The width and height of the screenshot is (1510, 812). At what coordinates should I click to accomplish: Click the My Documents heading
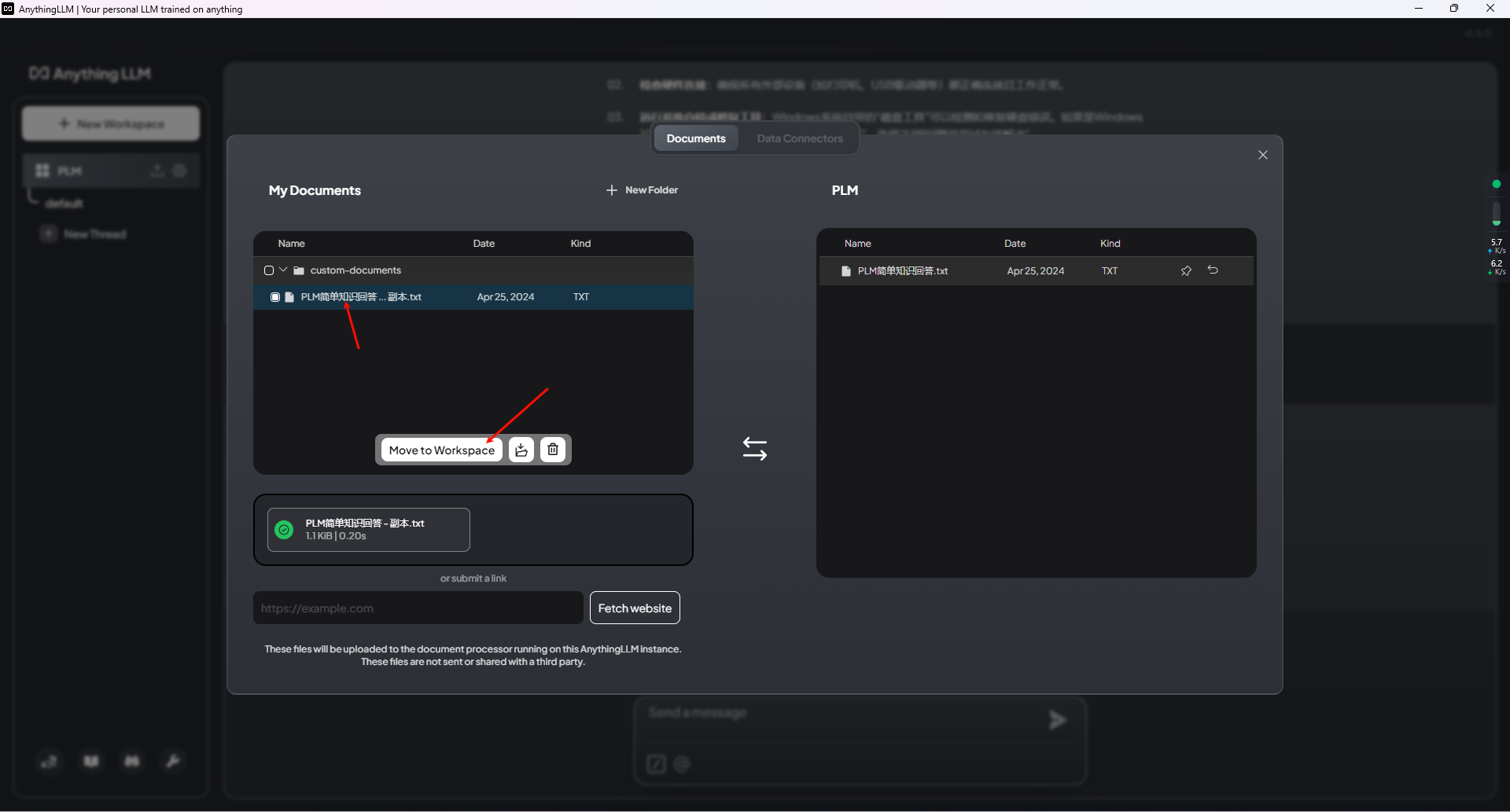pos(315,190)
